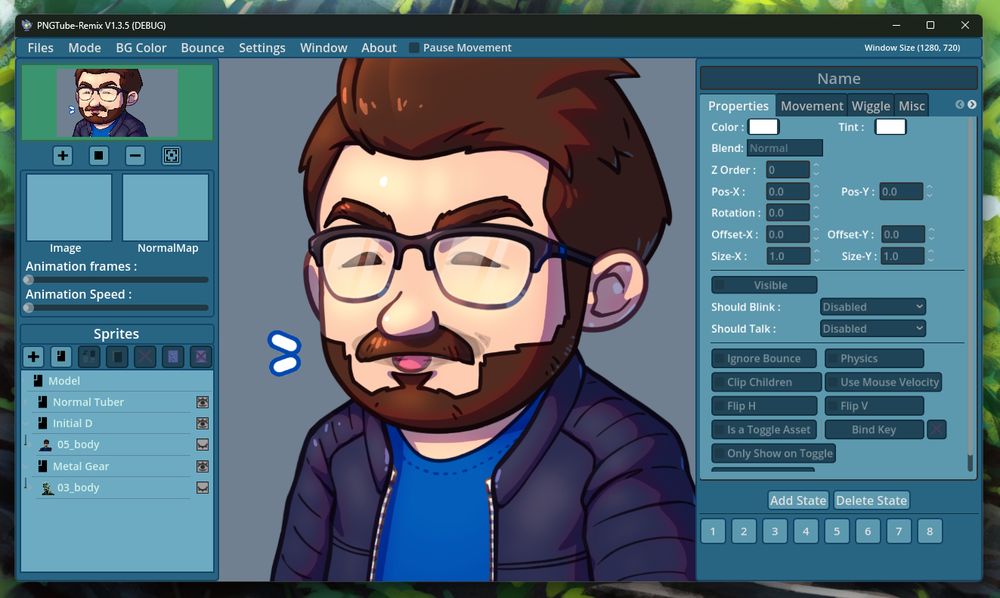
Task: Click the Pos-X stepper arrows
Action: 816,191
